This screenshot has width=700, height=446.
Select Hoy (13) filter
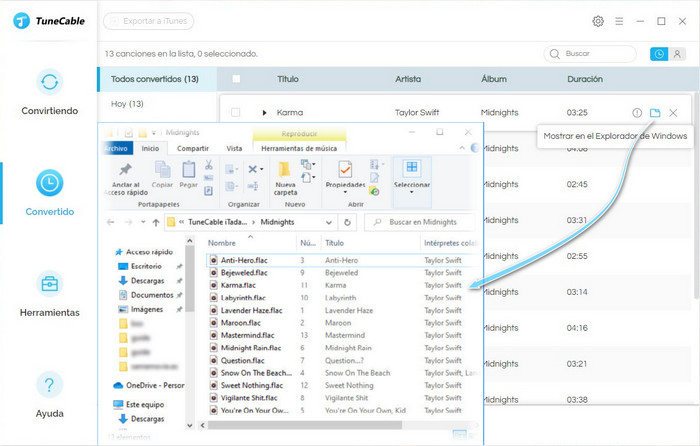[x=127, y=104]
